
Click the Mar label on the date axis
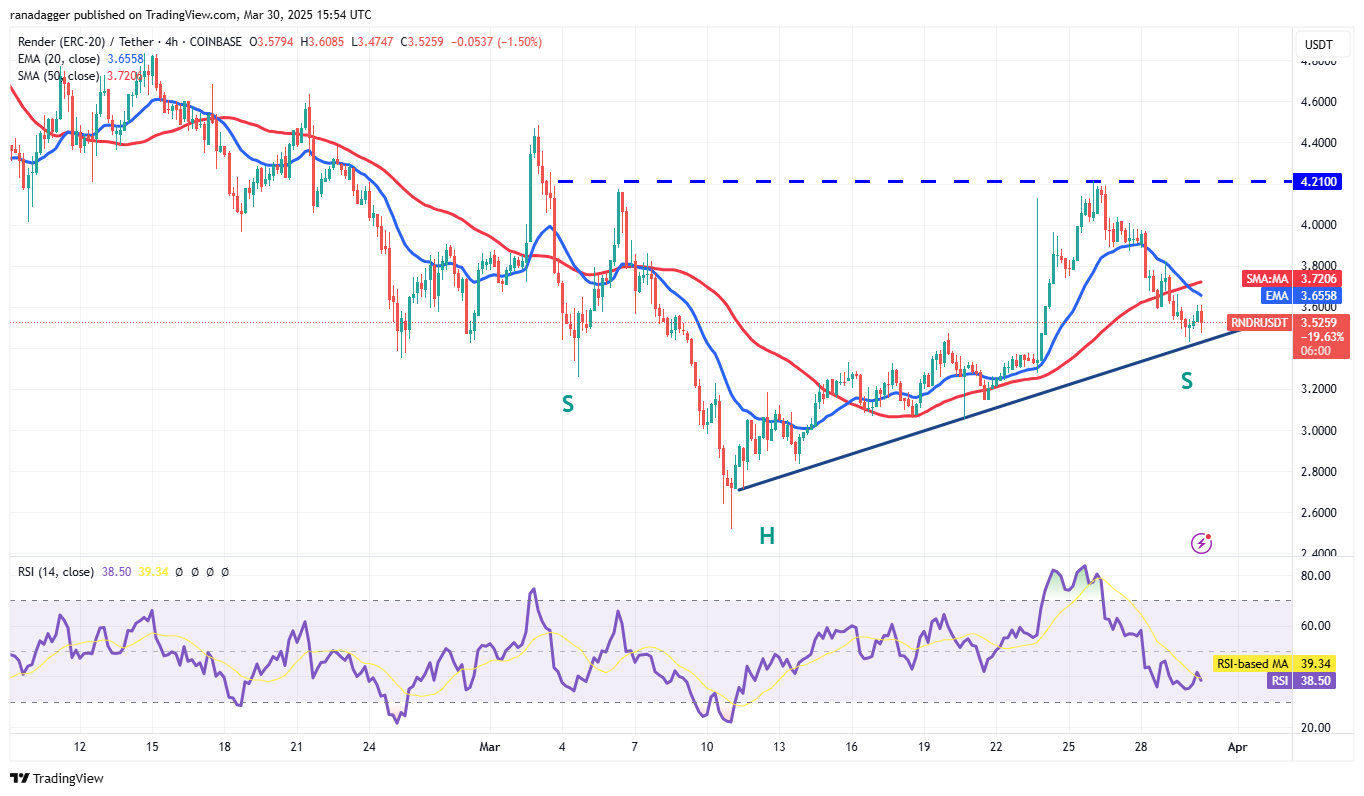(x=488, y=747)
